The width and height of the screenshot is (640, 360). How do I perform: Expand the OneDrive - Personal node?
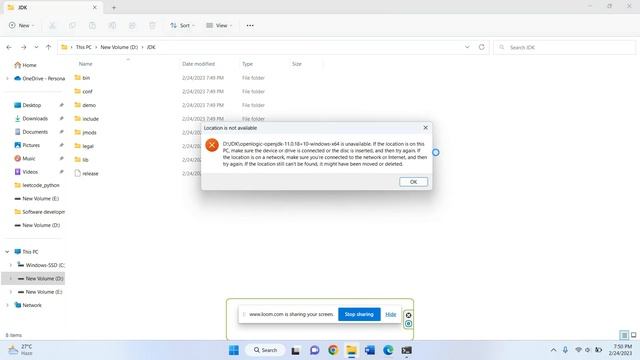7,78
